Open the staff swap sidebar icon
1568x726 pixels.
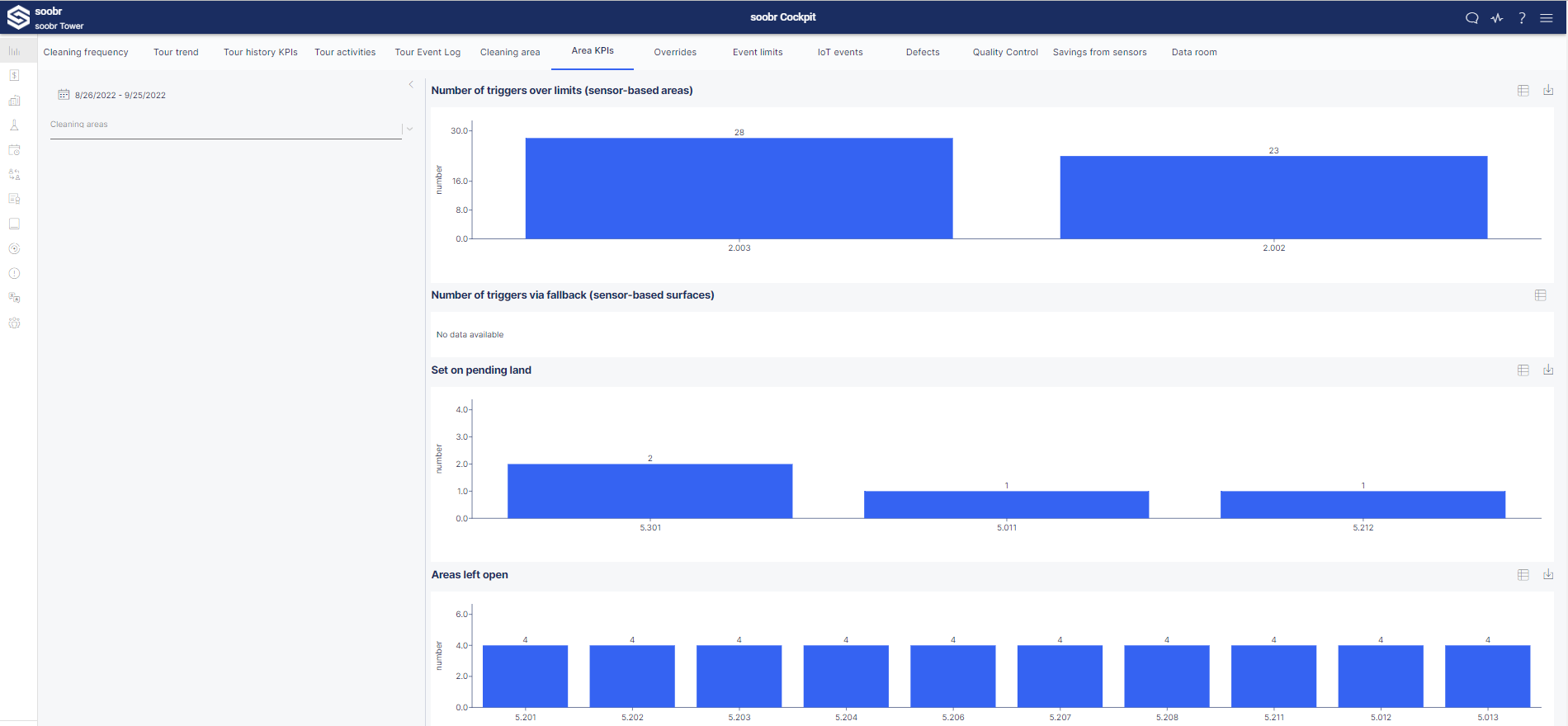14,175
